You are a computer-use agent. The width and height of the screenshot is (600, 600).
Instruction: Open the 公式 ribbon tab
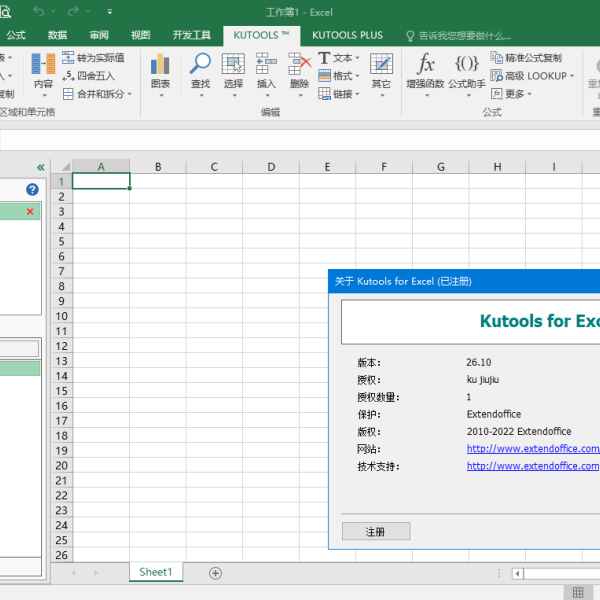click(16, 35)
